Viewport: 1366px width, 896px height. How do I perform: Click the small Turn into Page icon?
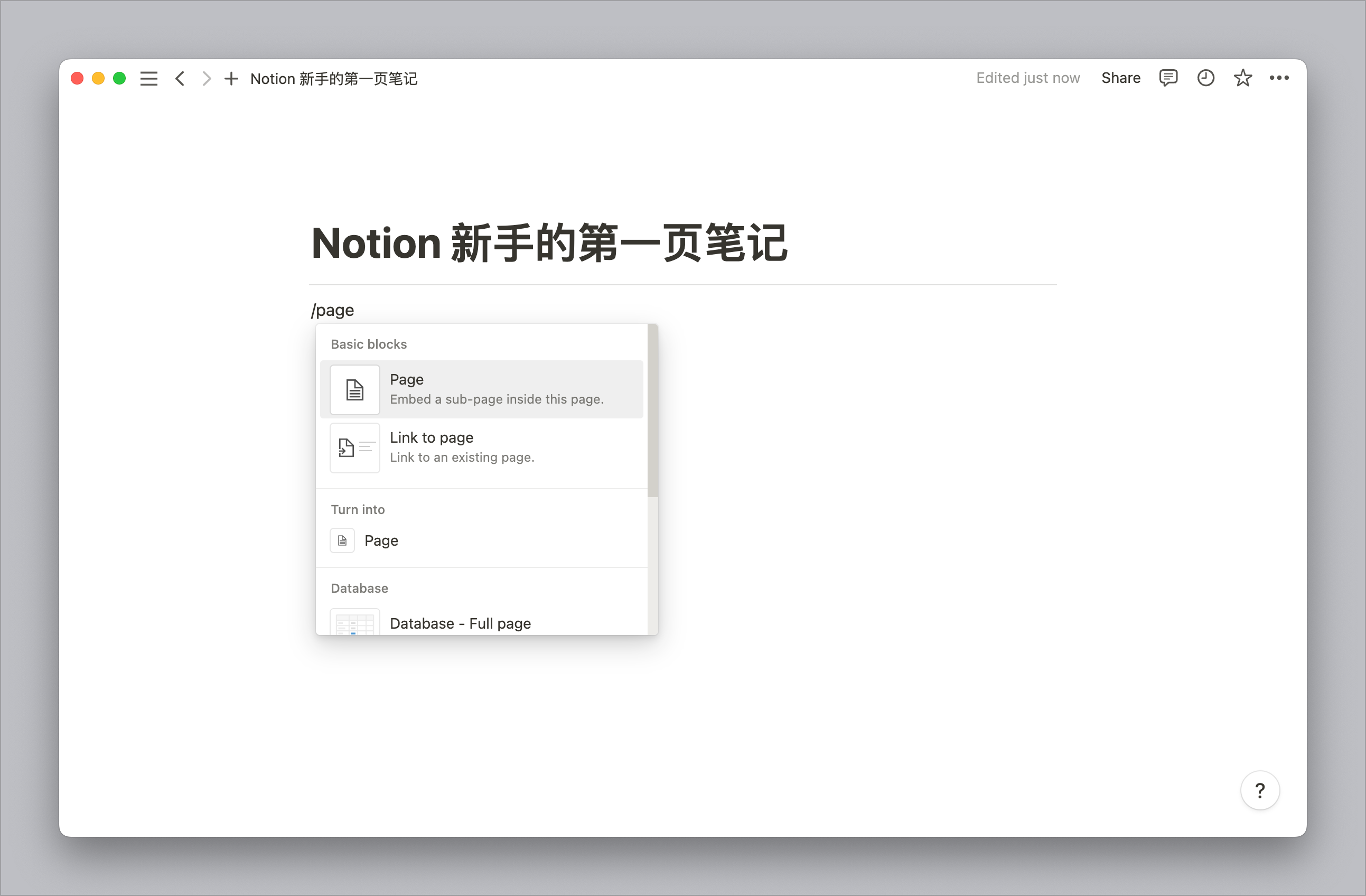click(x=342, y=540)
